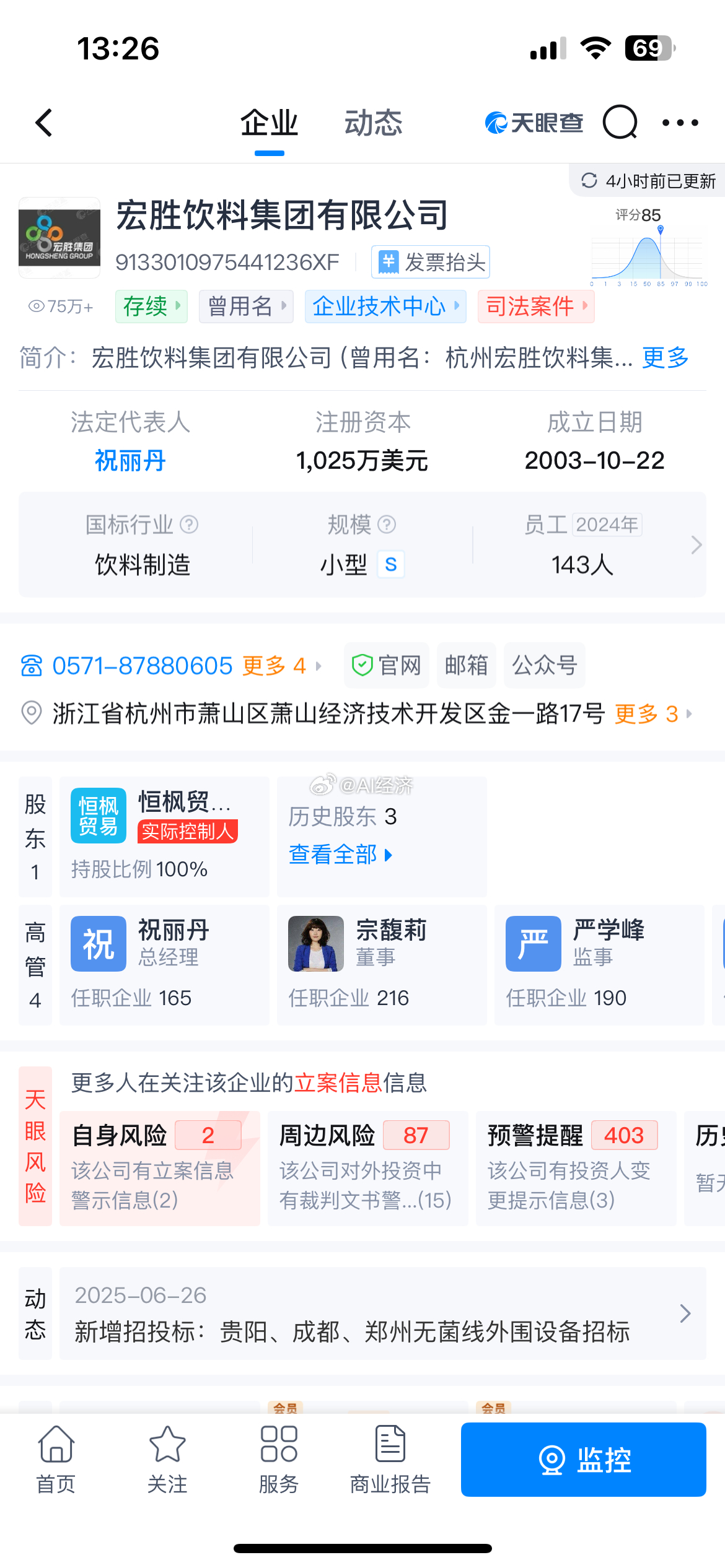Screen dimensions: 725x1568
Task: Go to 首页 home icon
Action: click(x=56, y=1444)
